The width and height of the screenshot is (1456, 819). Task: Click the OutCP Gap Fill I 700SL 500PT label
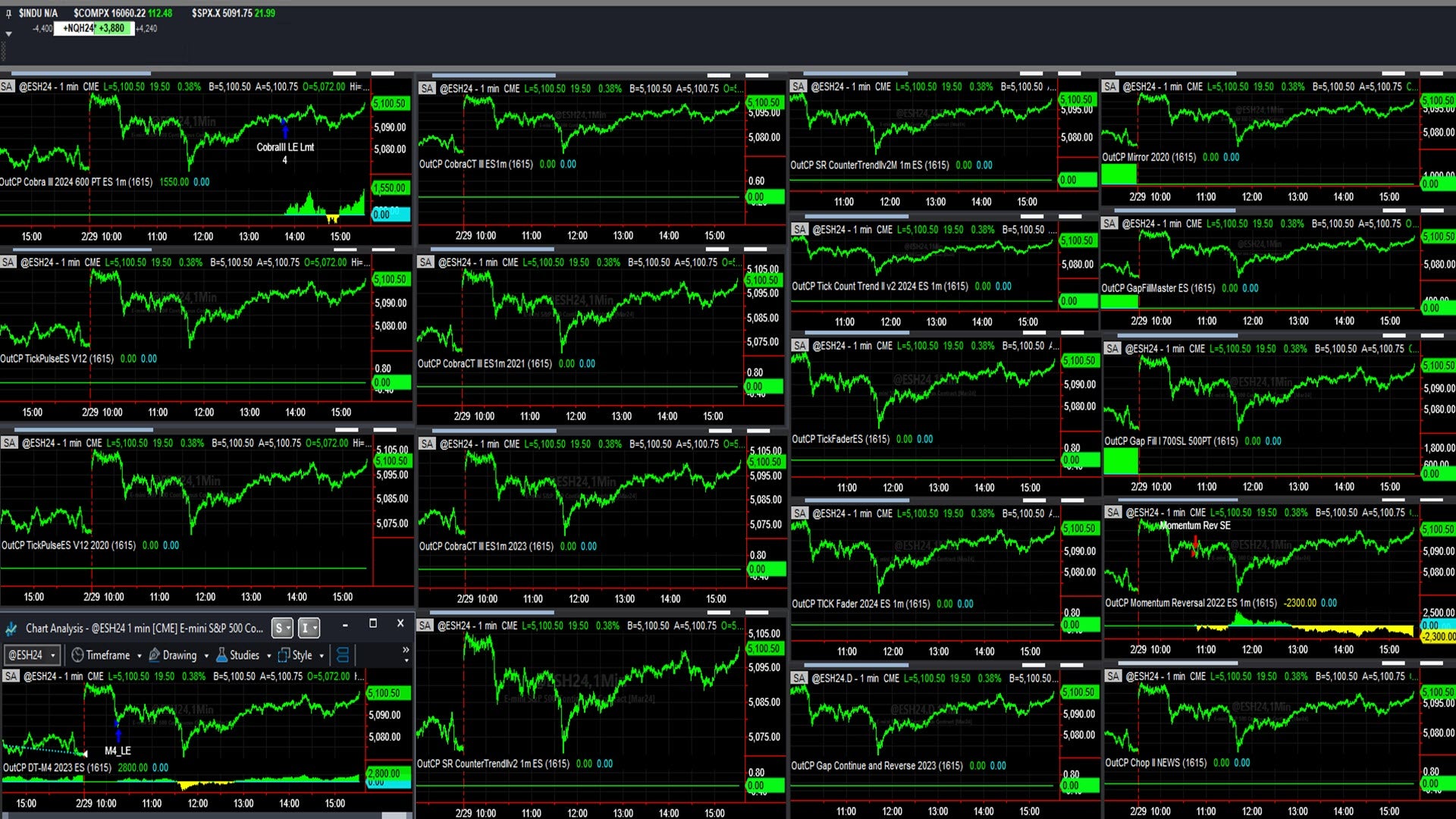point(1171,441)
